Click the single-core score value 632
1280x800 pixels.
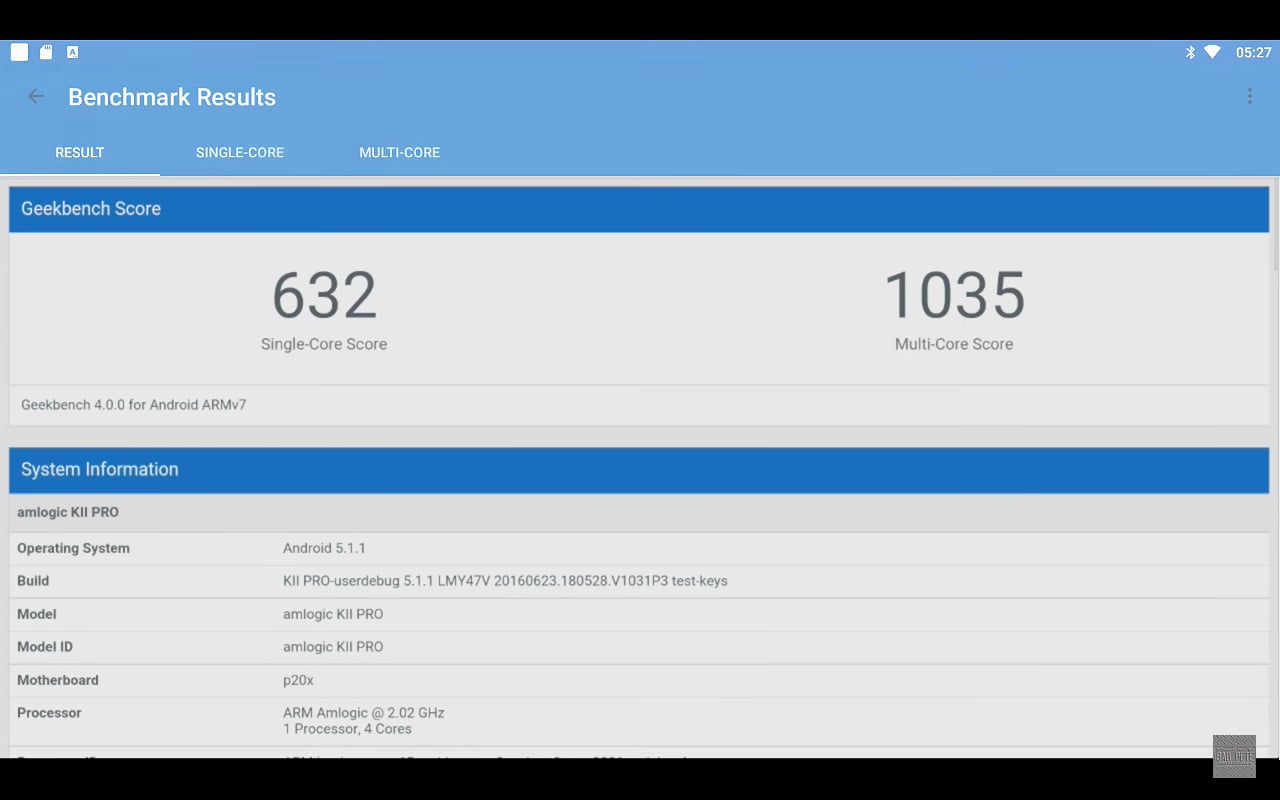tap(324, 295)
